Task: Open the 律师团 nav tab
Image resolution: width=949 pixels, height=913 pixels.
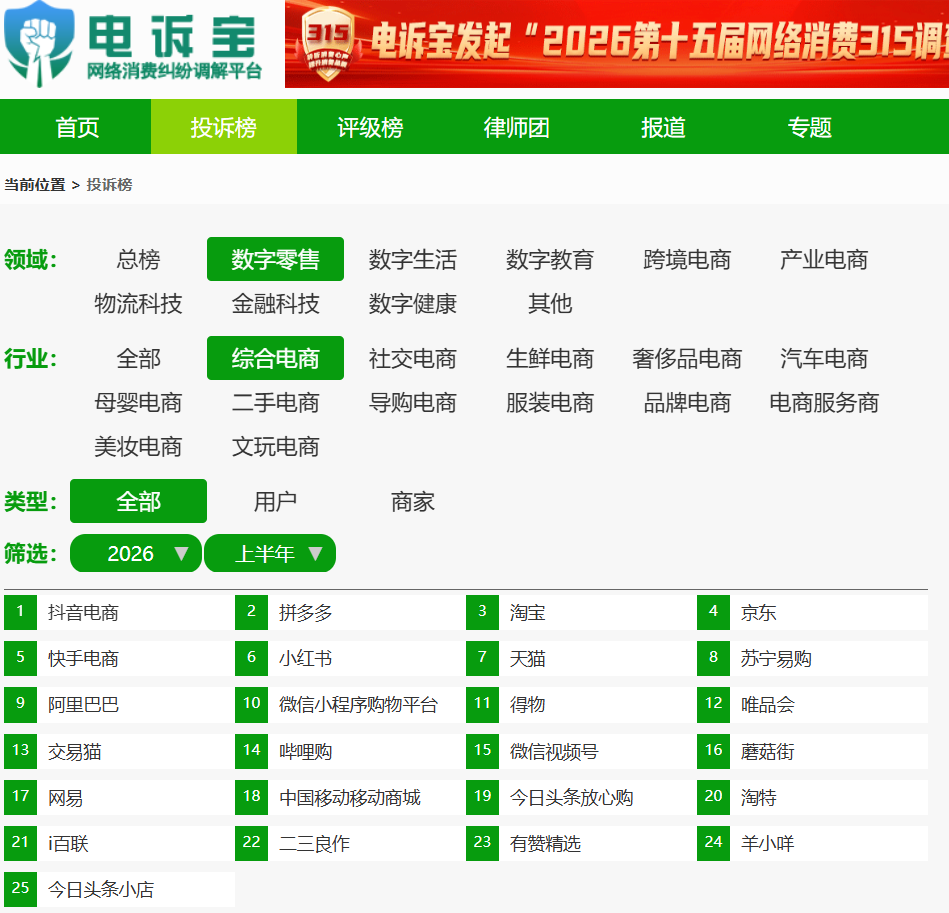Action: coord(517,127)
